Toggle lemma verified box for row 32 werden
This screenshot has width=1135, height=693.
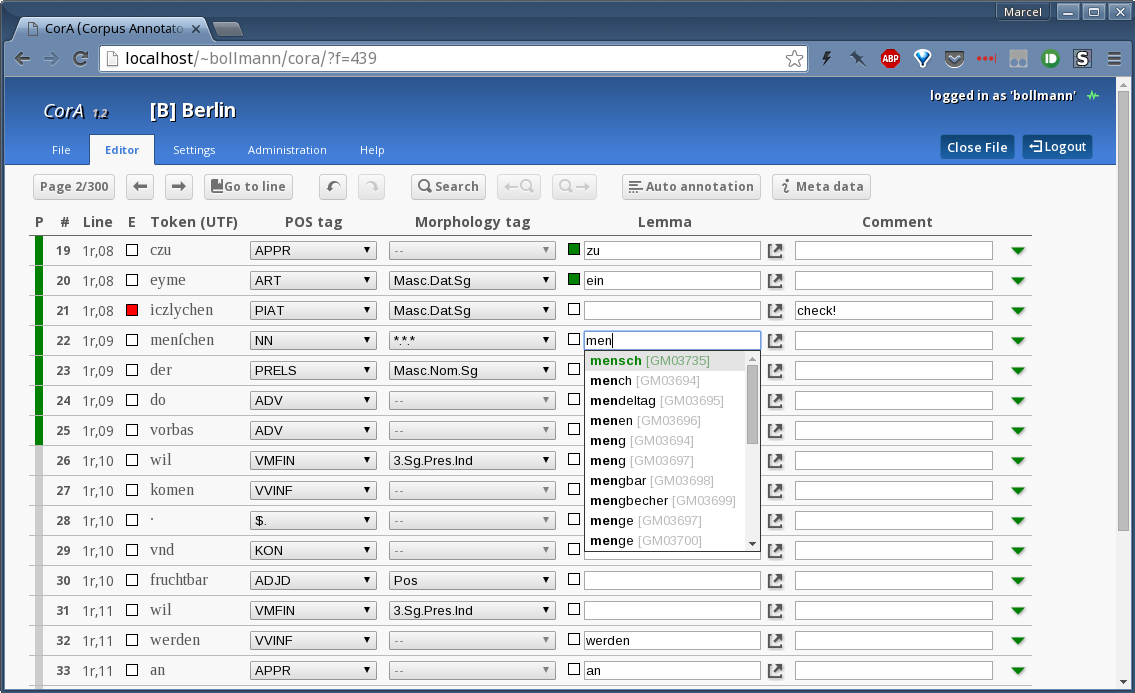(x=574, y=639)
